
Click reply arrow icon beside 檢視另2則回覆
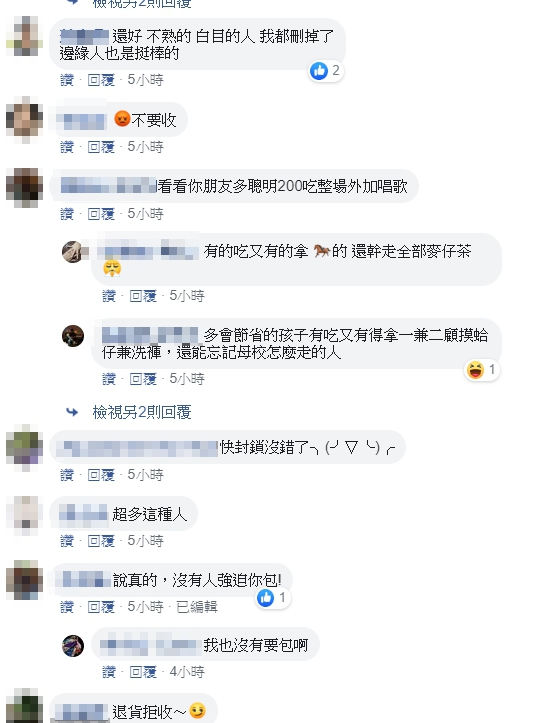(72, 412)
